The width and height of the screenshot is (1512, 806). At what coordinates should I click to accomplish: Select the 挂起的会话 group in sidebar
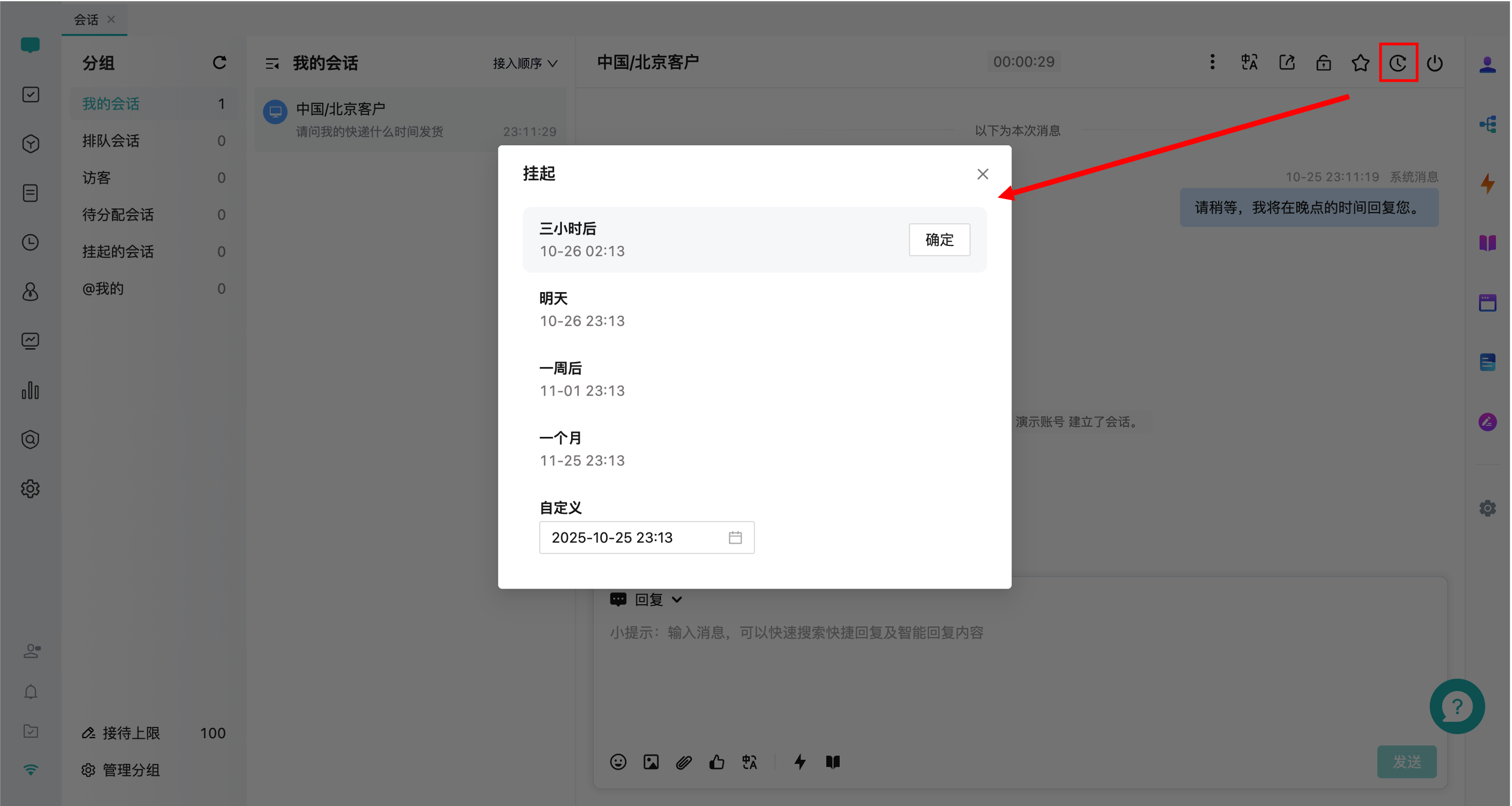[118, 251]
